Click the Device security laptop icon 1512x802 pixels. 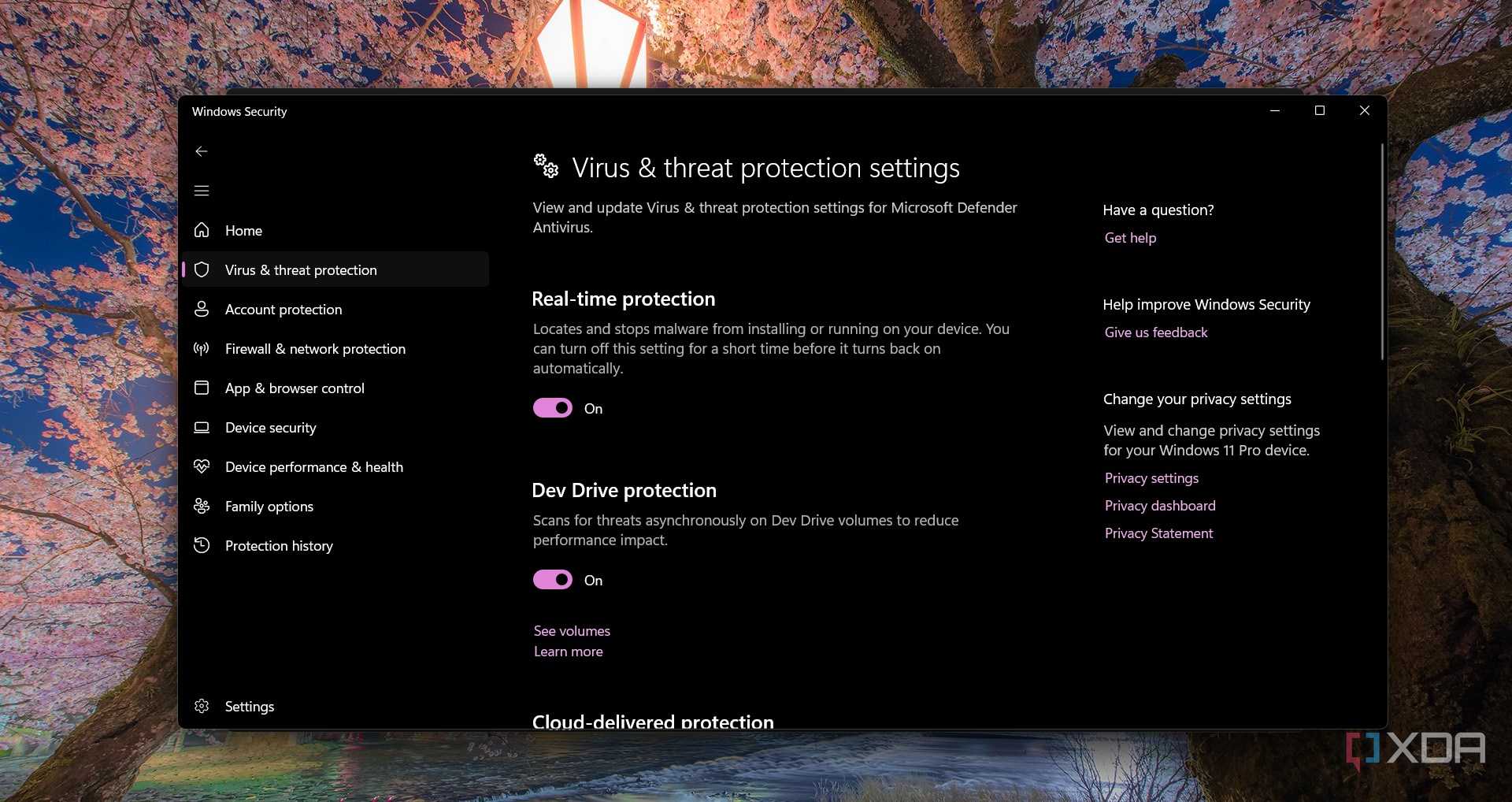click(202, 427)
